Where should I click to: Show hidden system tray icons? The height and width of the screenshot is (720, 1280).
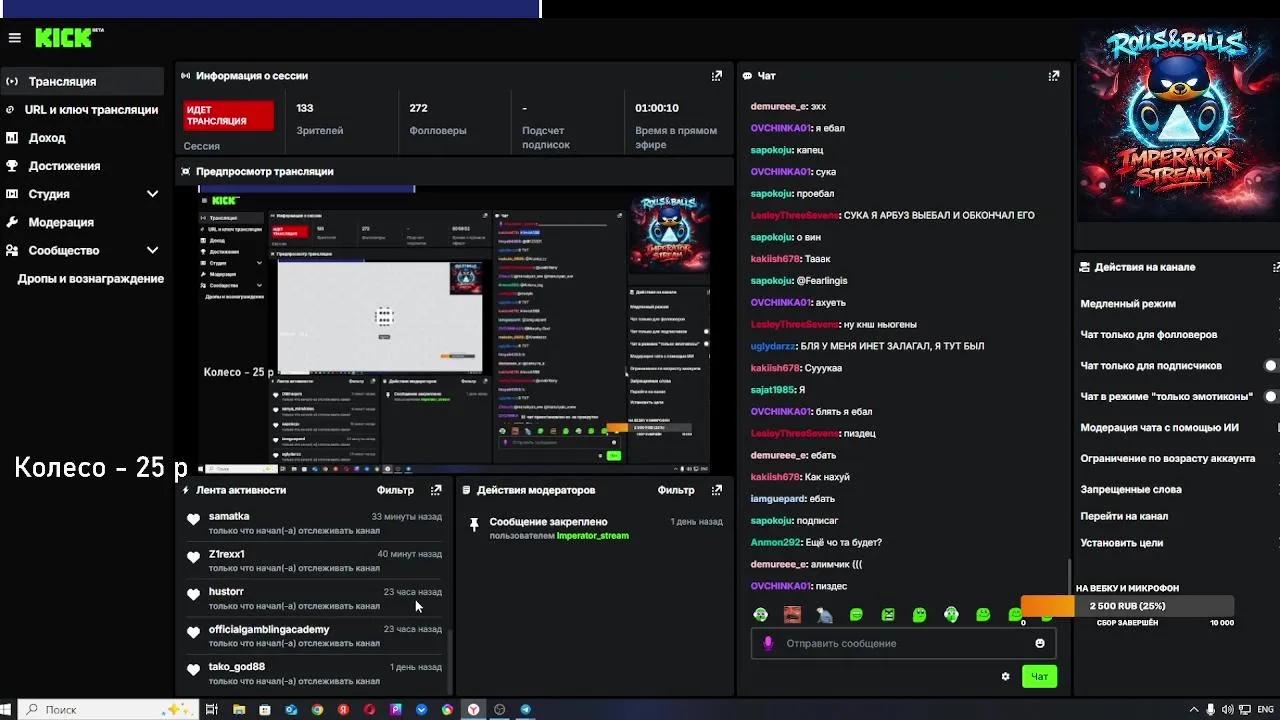(x=1193, y=709)
